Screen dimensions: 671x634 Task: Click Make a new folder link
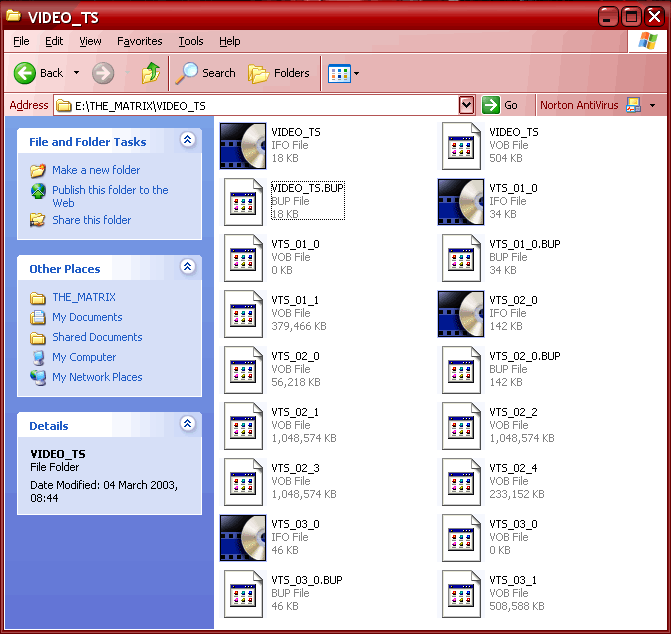click(96, 170)
